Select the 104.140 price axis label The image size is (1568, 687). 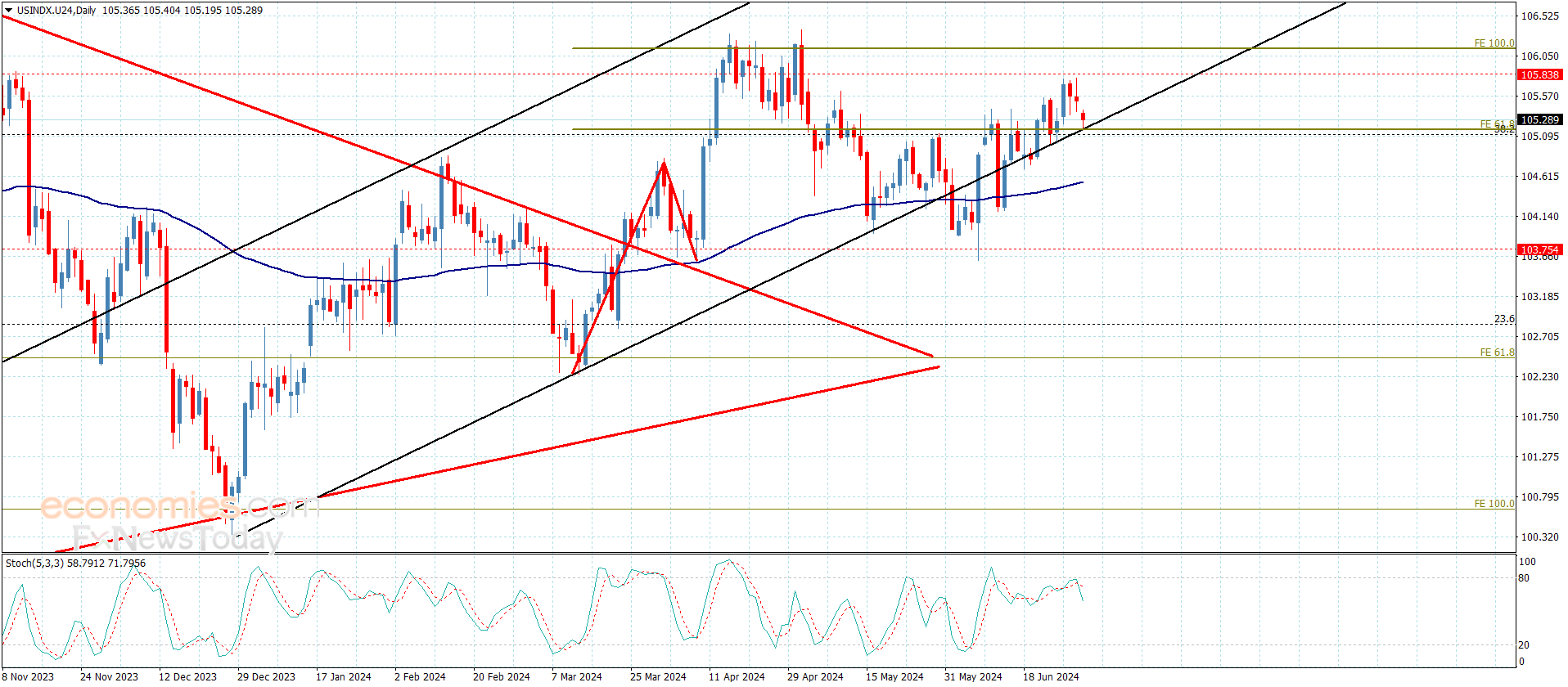coord(1539,217)
